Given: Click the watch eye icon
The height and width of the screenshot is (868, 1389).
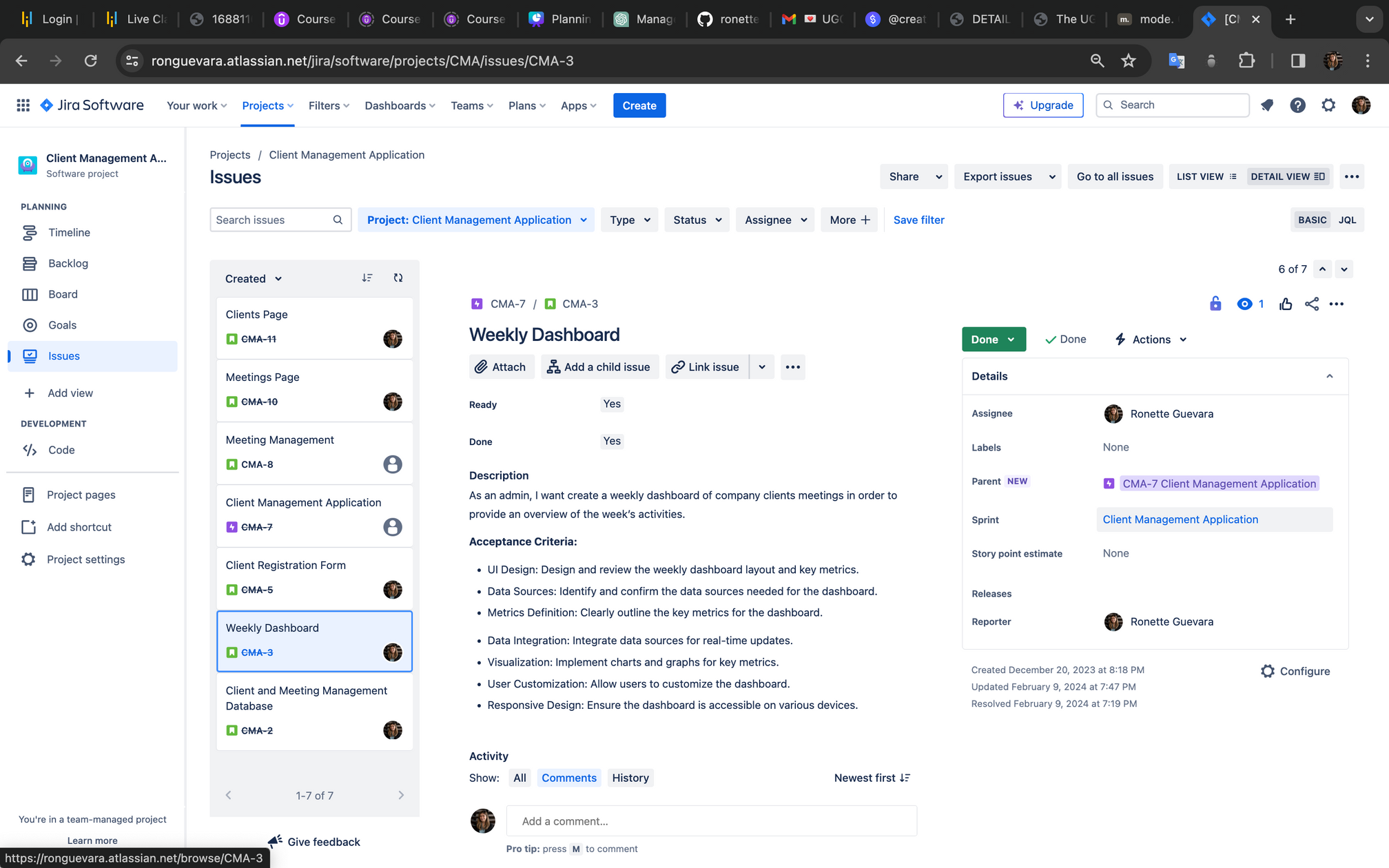Looking at the screenshot, I should click(1244, 304).
